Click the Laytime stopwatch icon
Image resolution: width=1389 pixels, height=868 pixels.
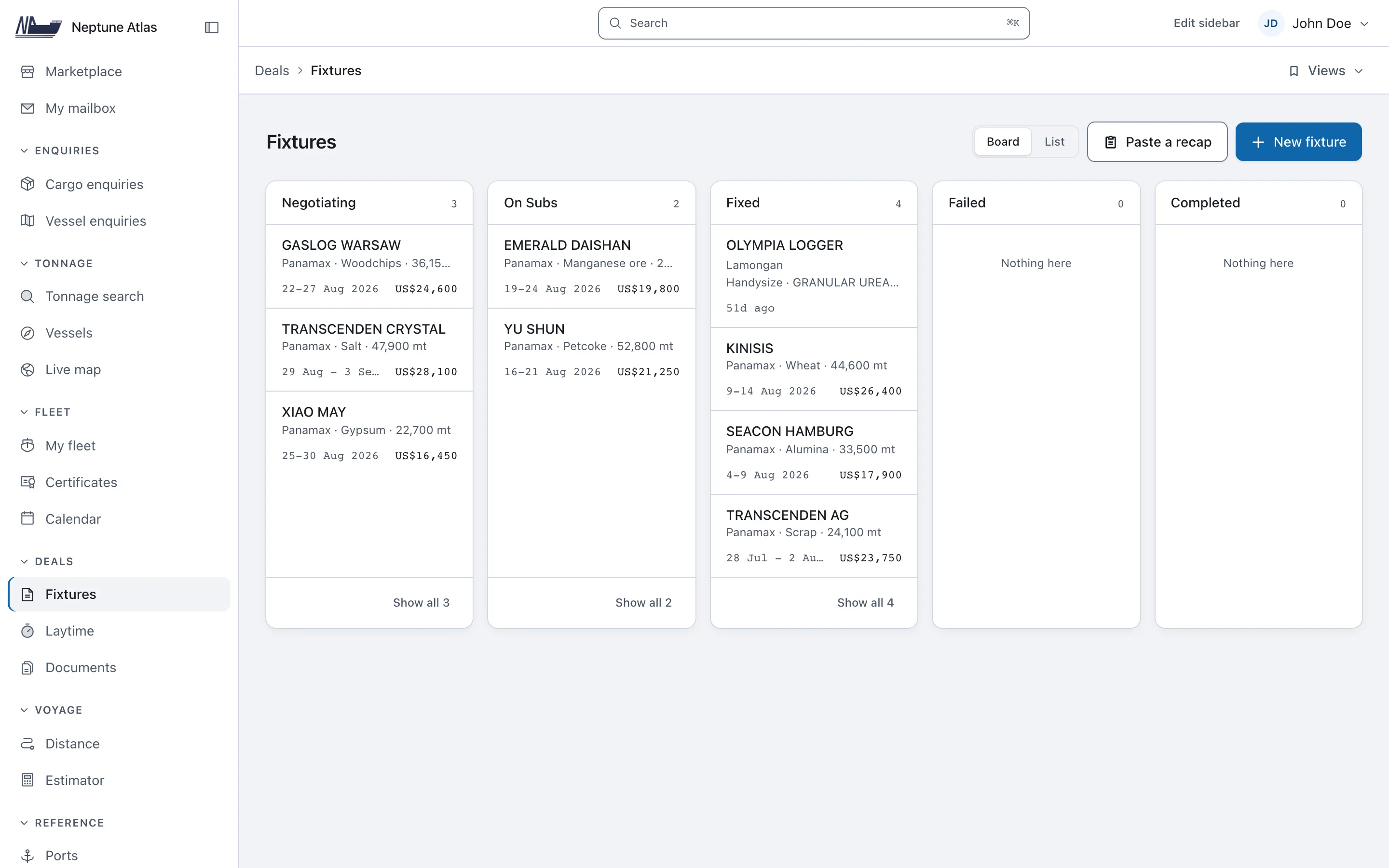click(27, 631)
